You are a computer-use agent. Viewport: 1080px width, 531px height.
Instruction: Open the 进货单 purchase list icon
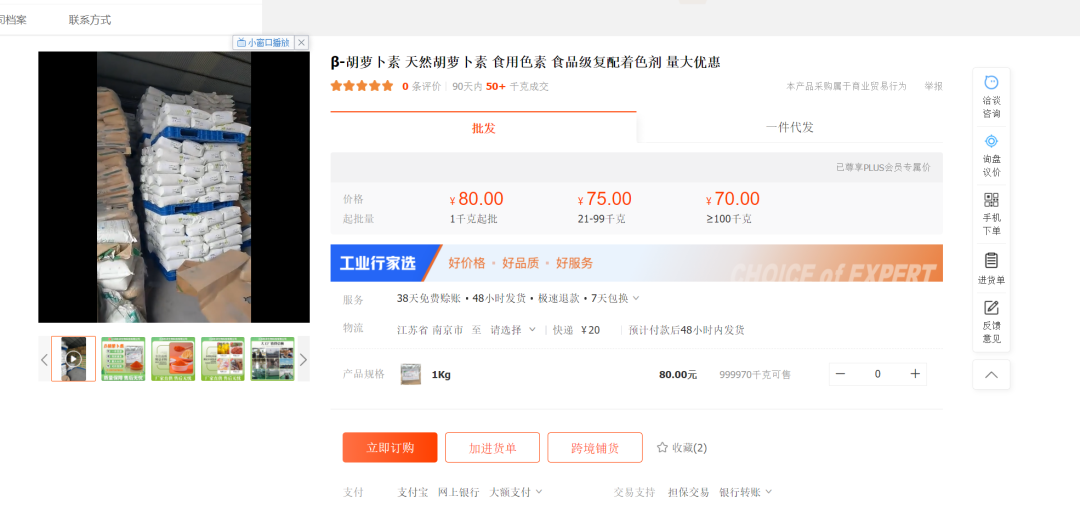pos(991,260)
